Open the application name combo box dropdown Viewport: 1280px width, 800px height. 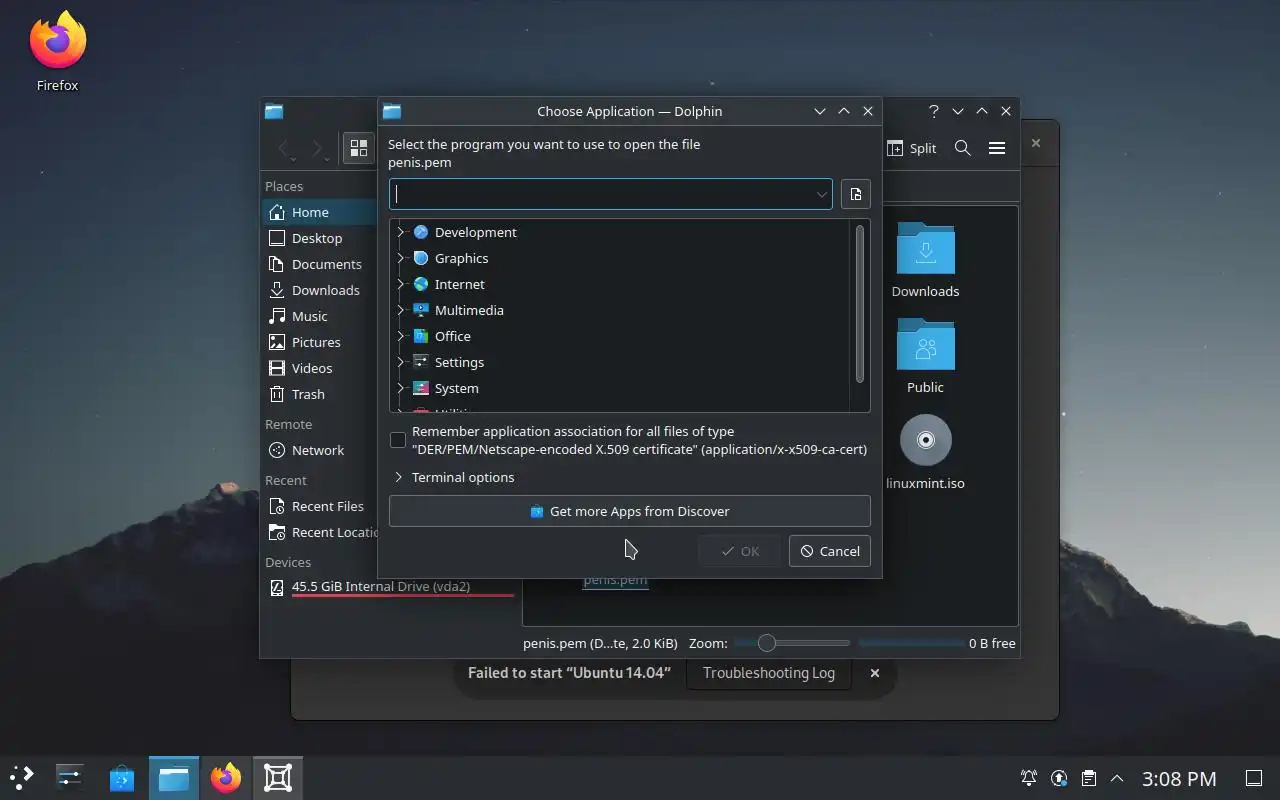tap(821, 194)
